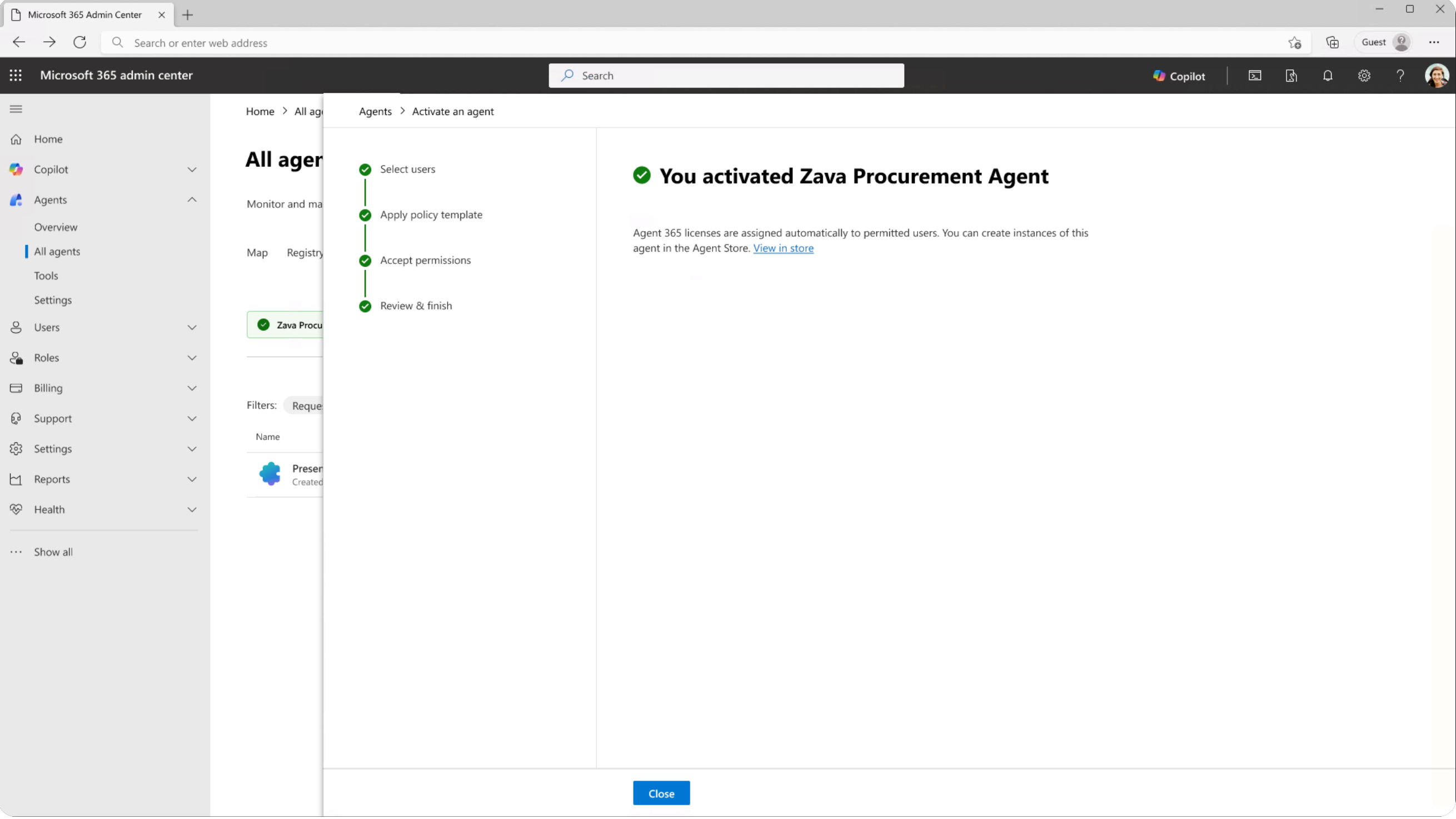This screenshot has height=819, width=1456.
Task: Close the Microsoft 365 Admin Center tab
Action: [x=162, y=15]
